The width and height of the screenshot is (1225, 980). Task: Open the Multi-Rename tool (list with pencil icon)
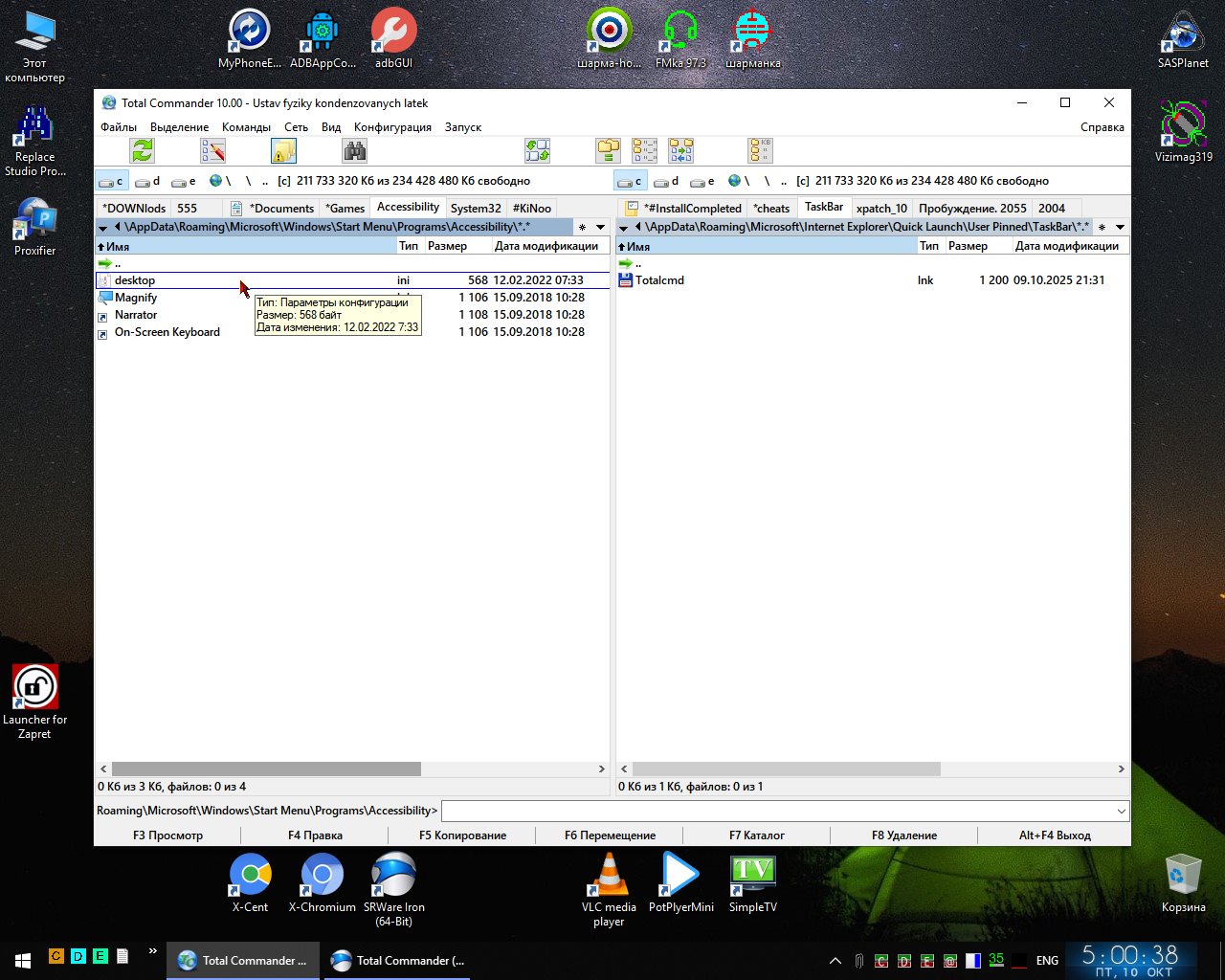point(212,151)
